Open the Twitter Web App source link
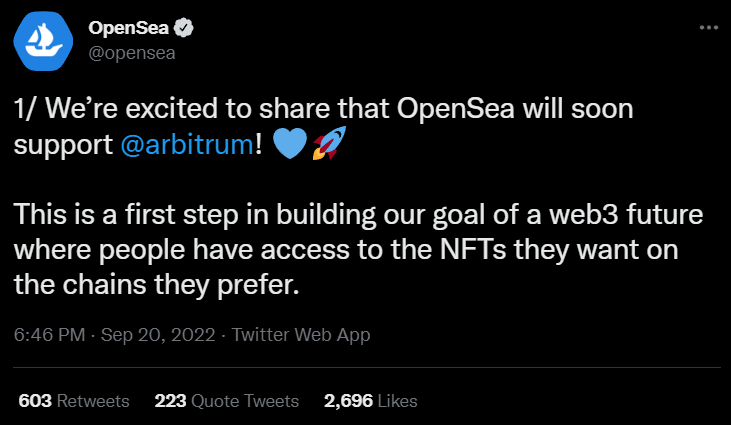 pyautogui.click(x=301, y=335)
